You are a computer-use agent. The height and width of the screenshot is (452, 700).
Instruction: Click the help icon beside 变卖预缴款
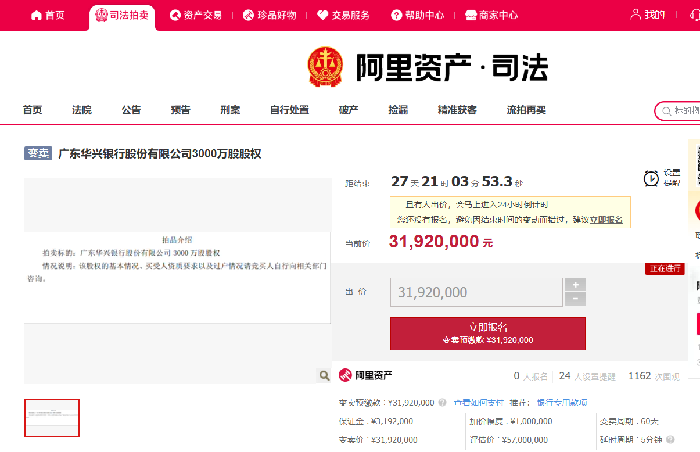coord(443,402)
